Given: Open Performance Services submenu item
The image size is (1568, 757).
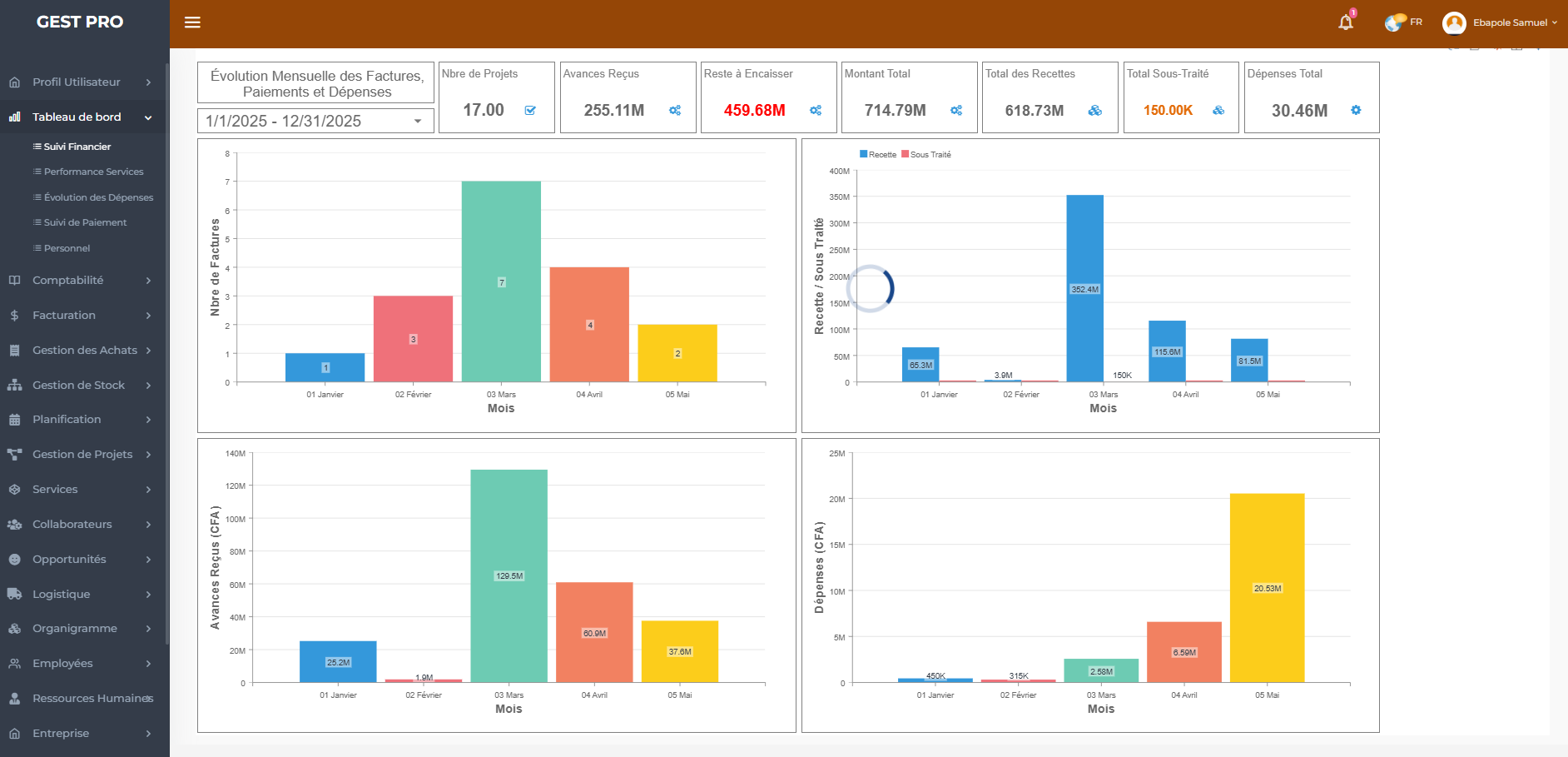Looking at the screenshot, I should tap(93, 172).
